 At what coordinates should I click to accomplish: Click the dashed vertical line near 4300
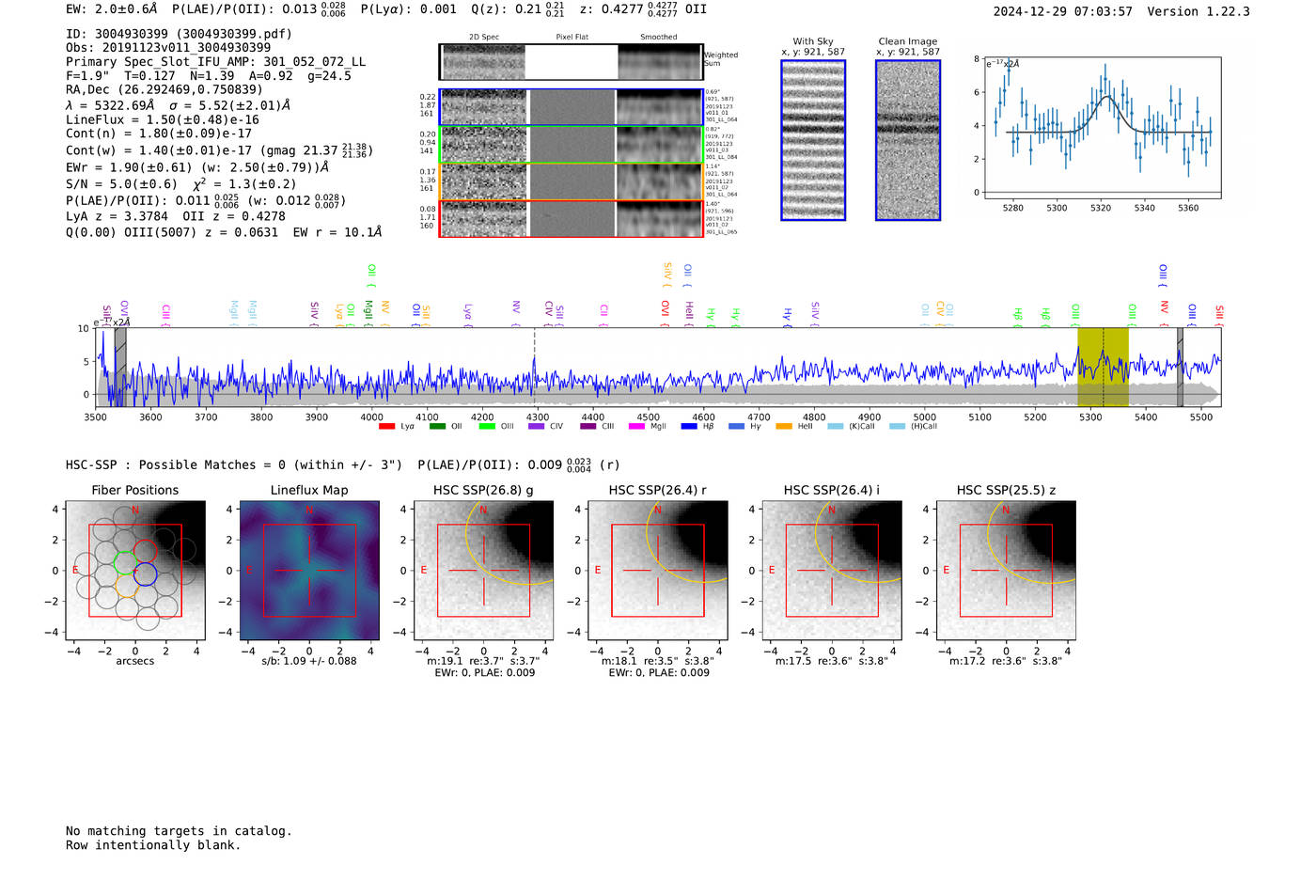pos(535,367)
